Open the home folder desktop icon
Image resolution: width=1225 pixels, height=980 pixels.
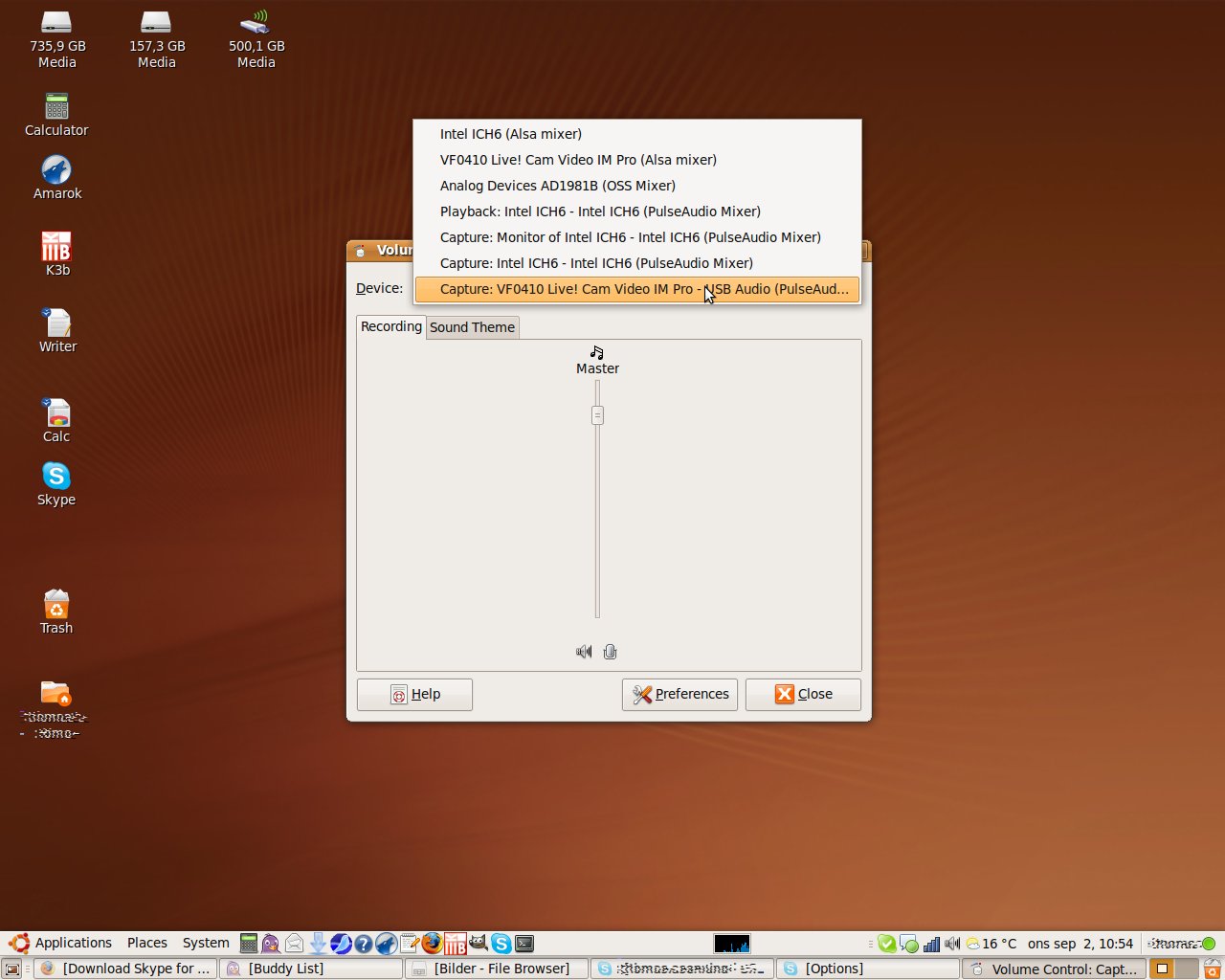pyautogui.click(x=55, y=709)
